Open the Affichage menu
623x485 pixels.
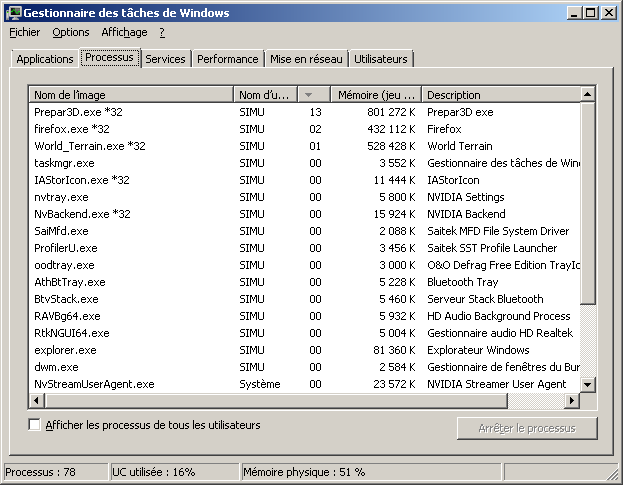coord(124,33)
